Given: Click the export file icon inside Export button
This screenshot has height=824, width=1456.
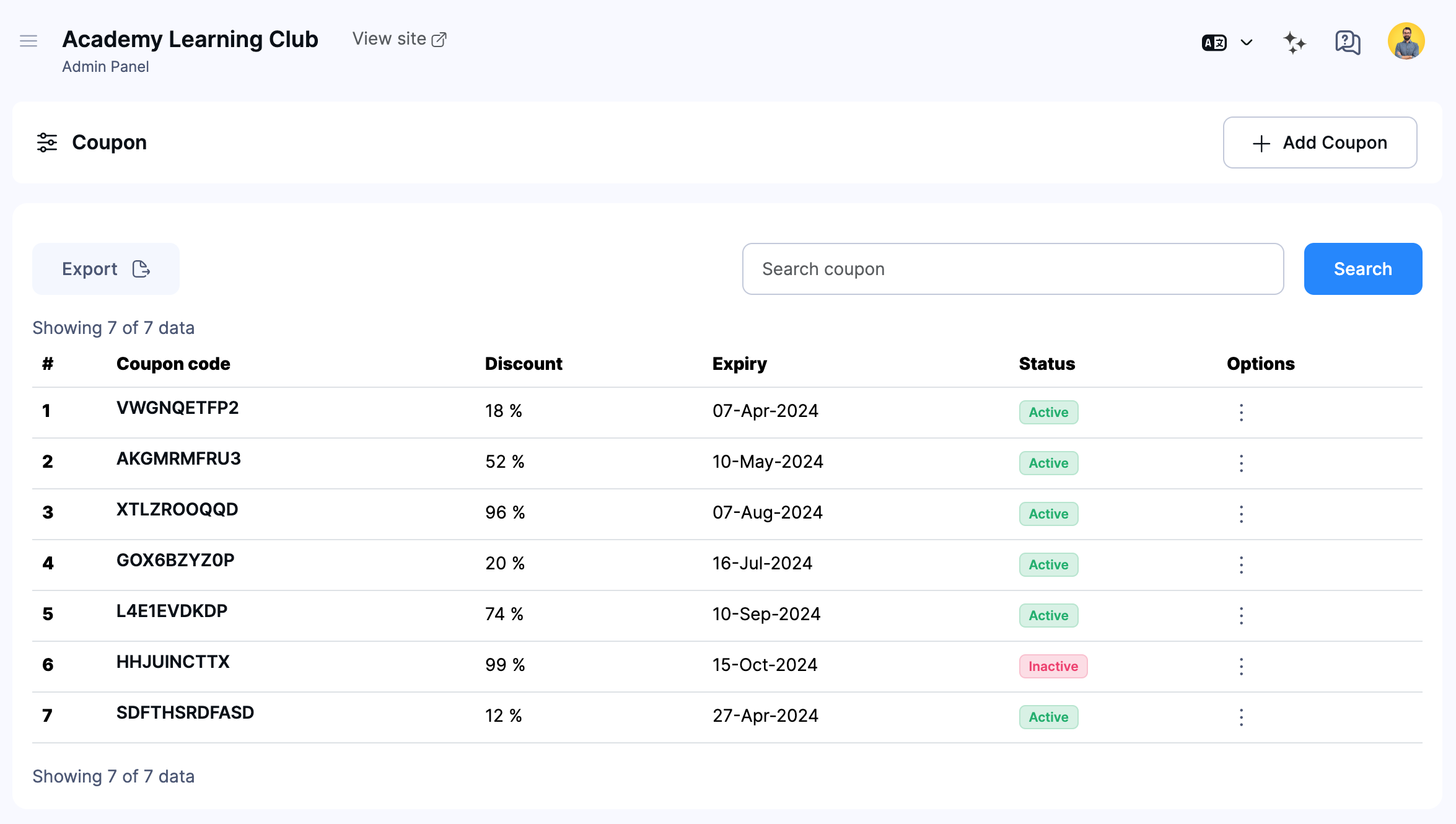Looking at the screenshot, I should coord(141,269).
